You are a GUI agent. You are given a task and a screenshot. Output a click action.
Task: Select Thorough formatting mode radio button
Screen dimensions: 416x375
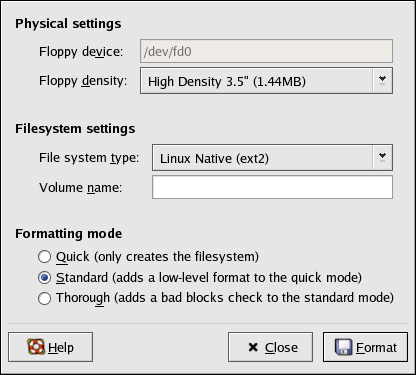tap(44, 298)
